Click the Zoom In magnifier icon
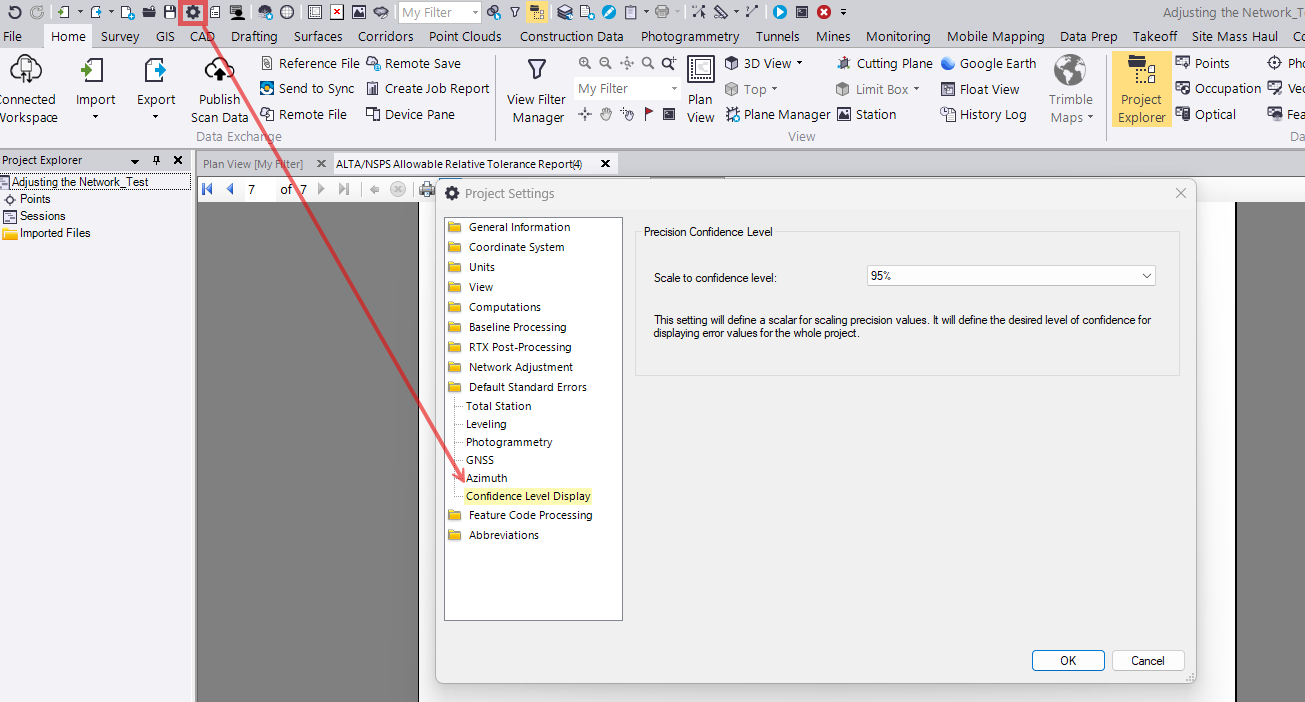The height and width of the screenshot is (702, 1305). (x=585, y=63)
